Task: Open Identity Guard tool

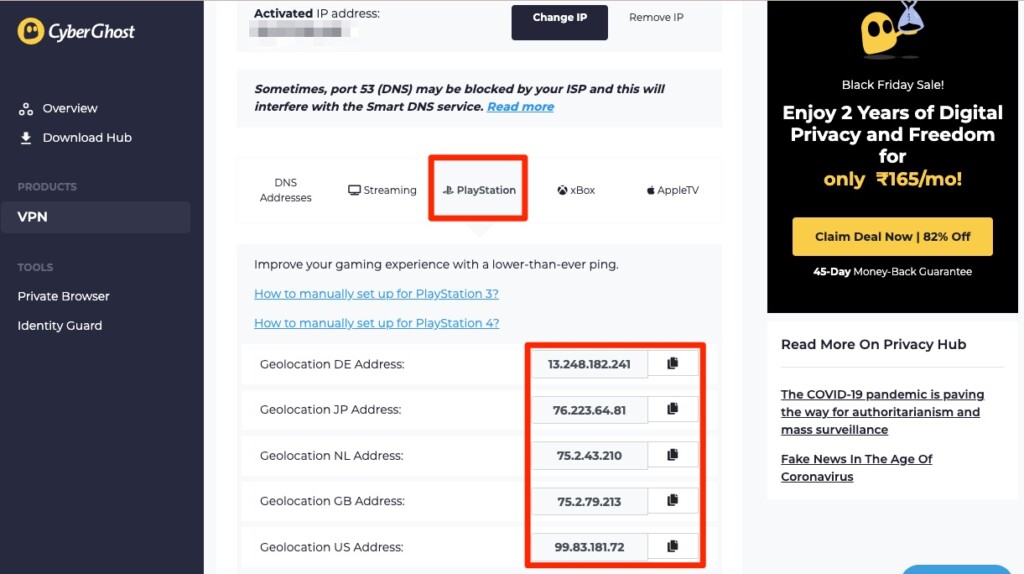Action: pyautogui.click(x=59, y=326)
